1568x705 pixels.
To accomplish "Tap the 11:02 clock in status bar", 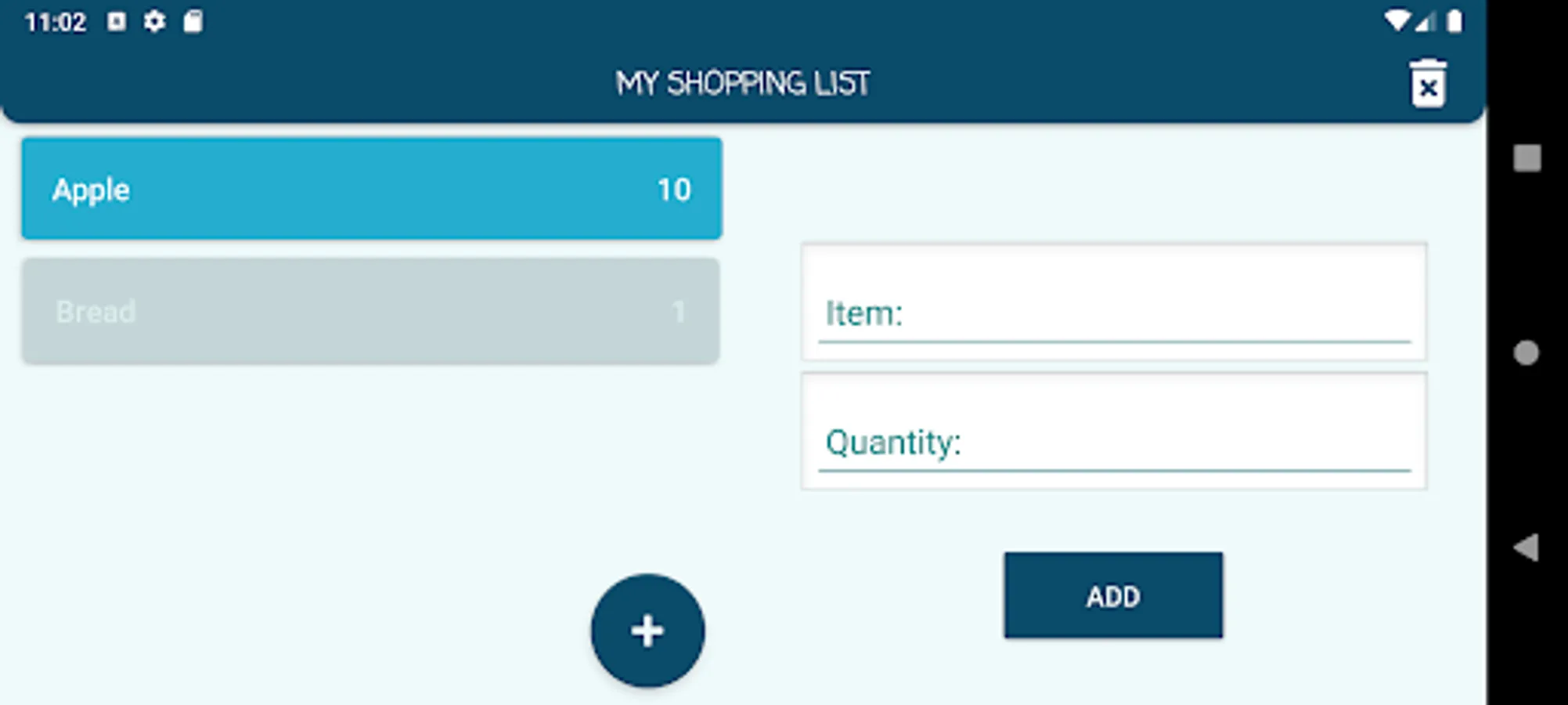I will click(55, 22).
